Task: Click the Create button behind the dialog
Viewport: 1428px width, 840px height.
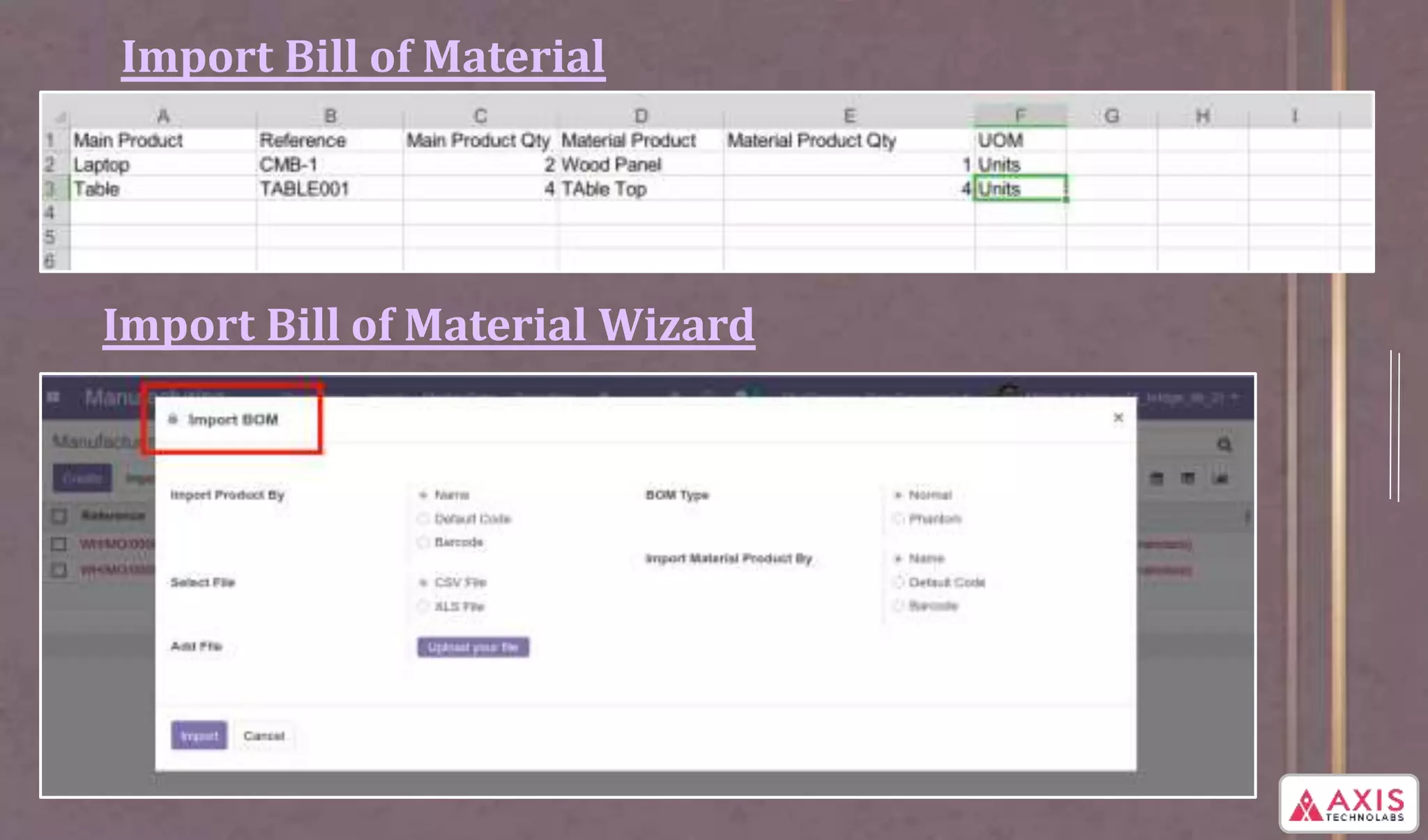Action: (82, 478)
